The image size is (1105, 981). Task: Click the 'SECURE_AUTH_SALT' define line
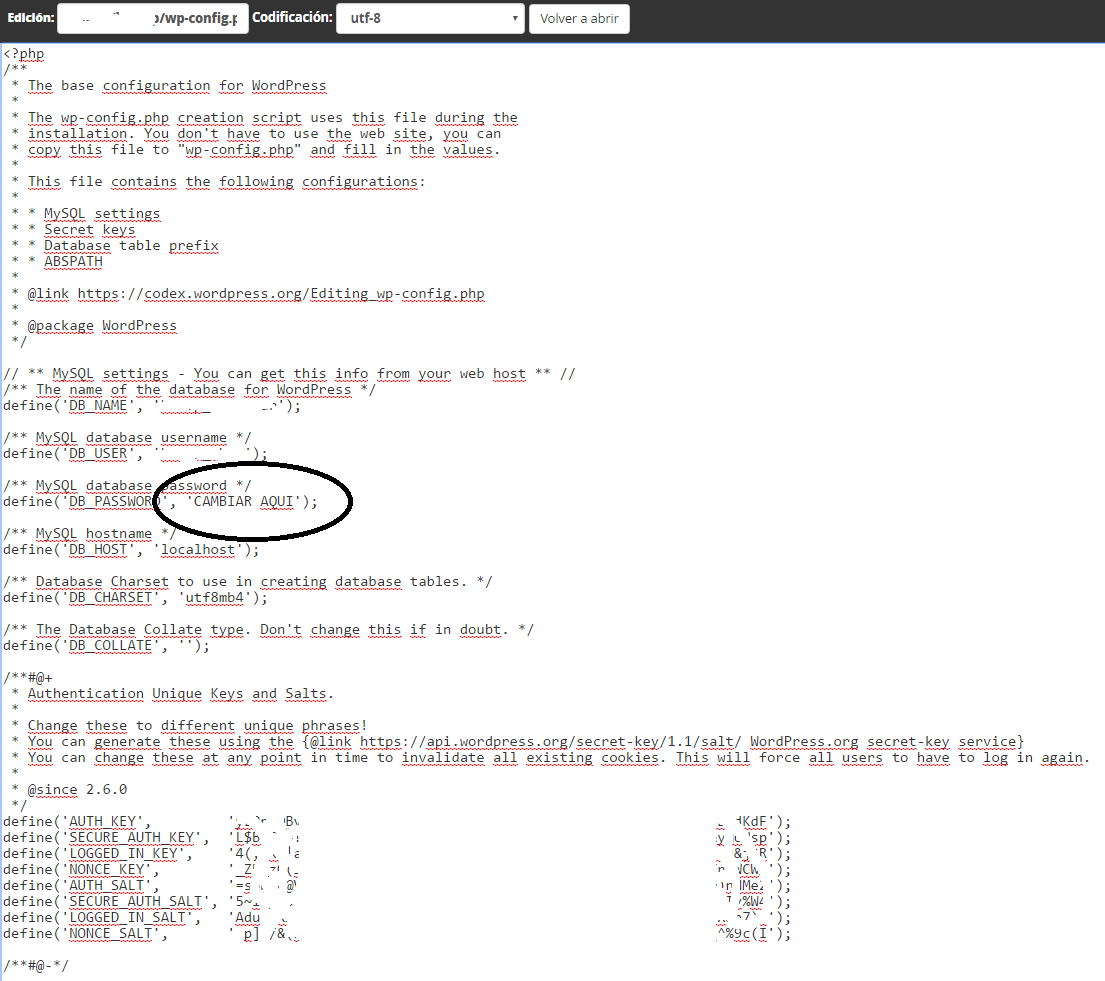397,901
